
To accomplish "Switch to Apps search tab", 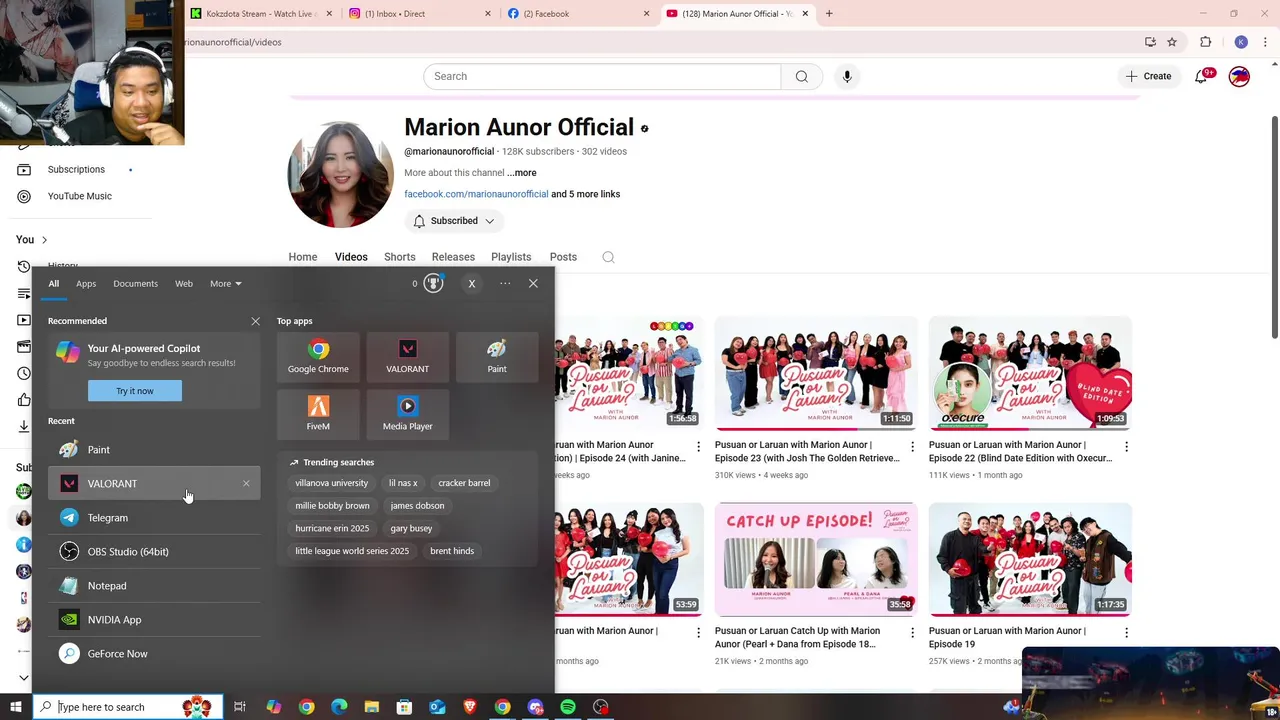I will (x=86, y=284).
